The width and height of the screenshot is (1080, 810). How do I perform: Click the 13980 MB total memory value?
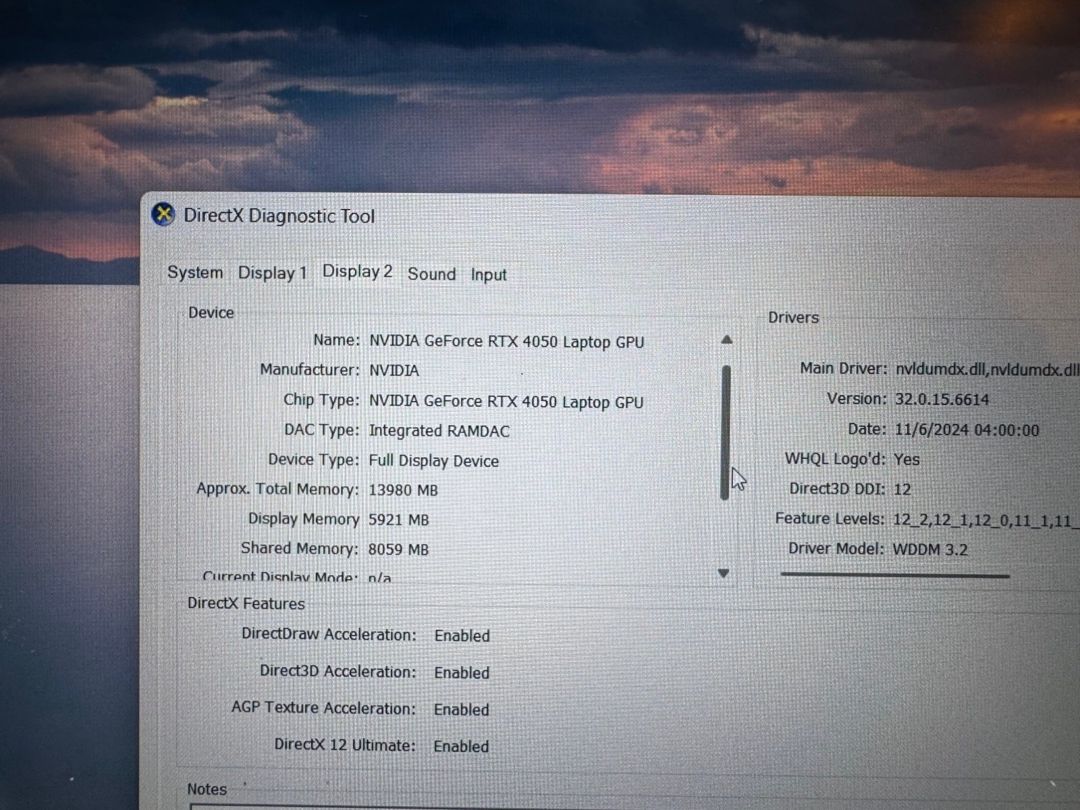tap(403, 490)
